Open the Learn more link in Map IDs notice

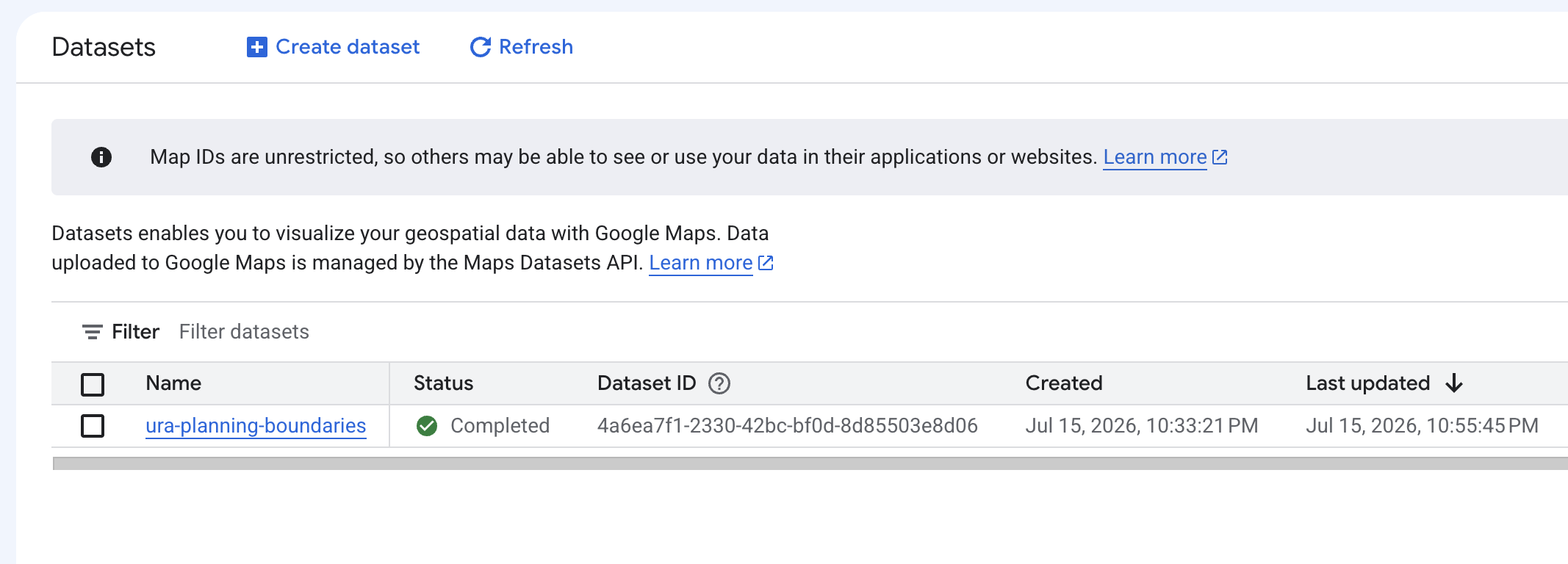1165,157
